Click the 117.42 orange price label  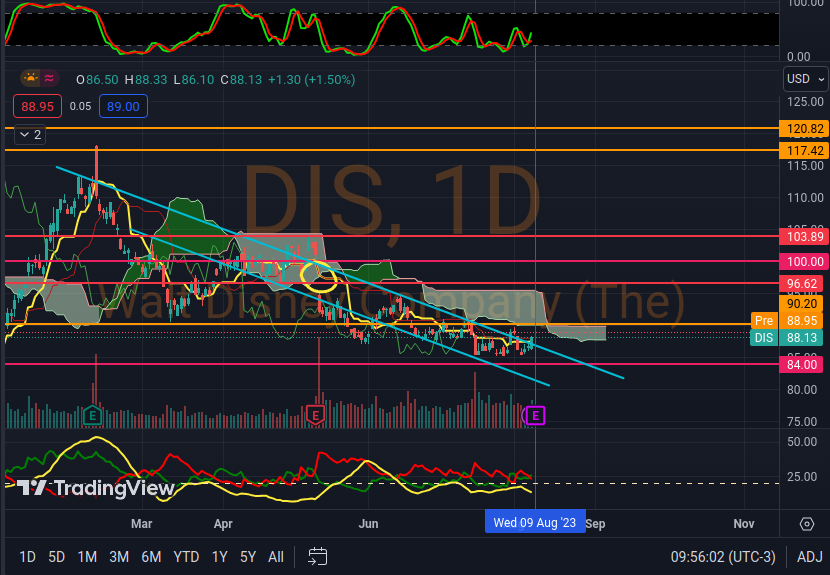(805, 151)
